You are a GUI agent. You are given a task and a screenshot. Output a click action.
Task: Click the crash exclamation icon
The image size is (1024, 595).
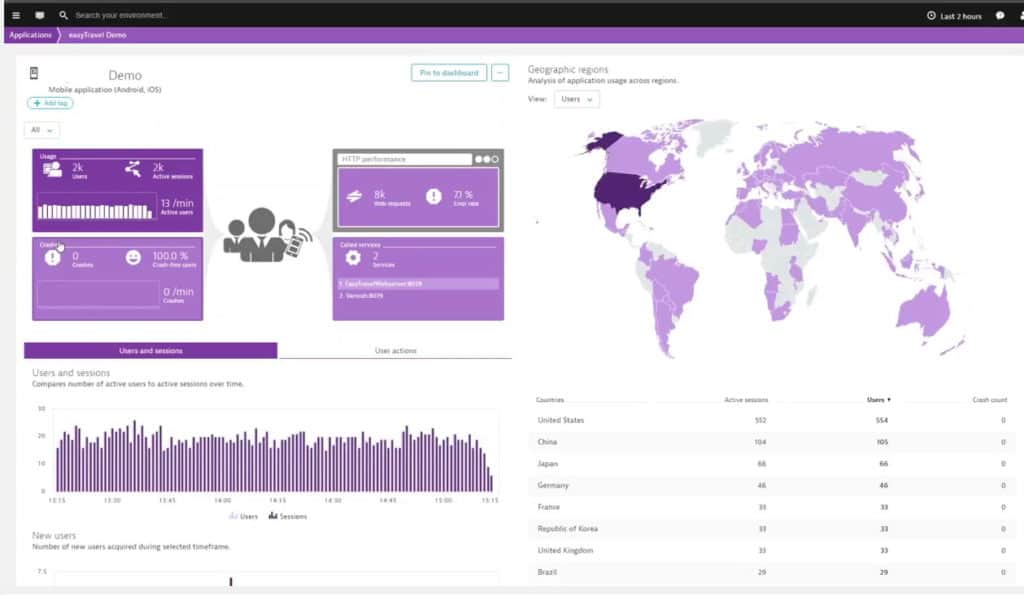(x=53, y=258)
